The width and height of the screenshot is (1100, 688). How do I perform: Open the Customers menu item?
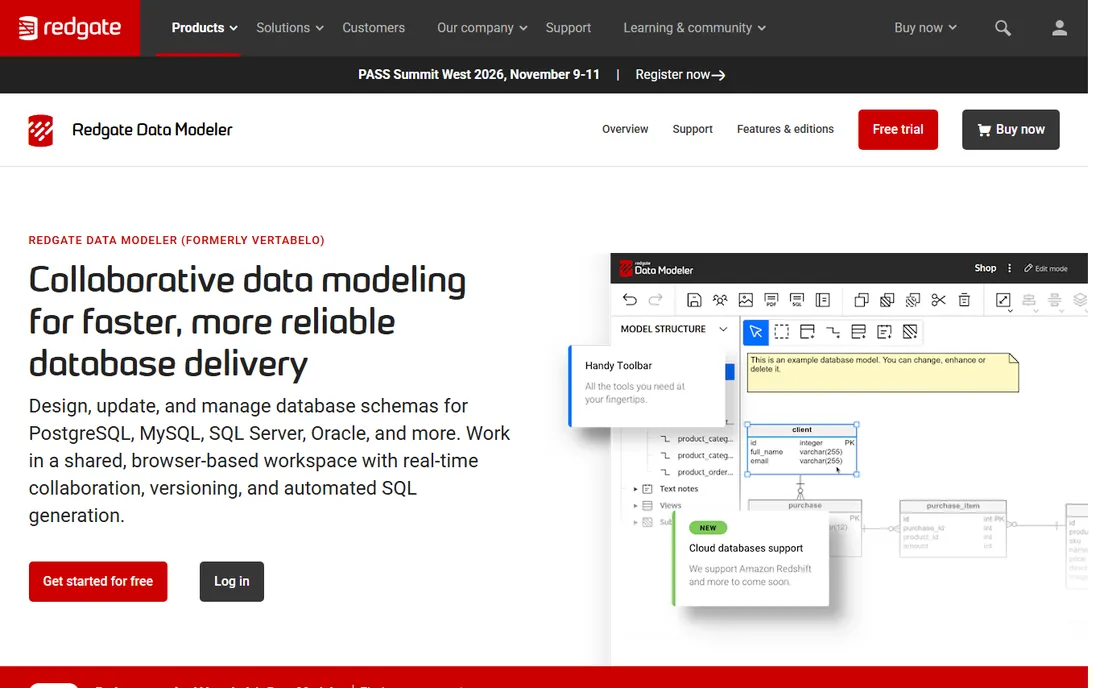point(373,28)
